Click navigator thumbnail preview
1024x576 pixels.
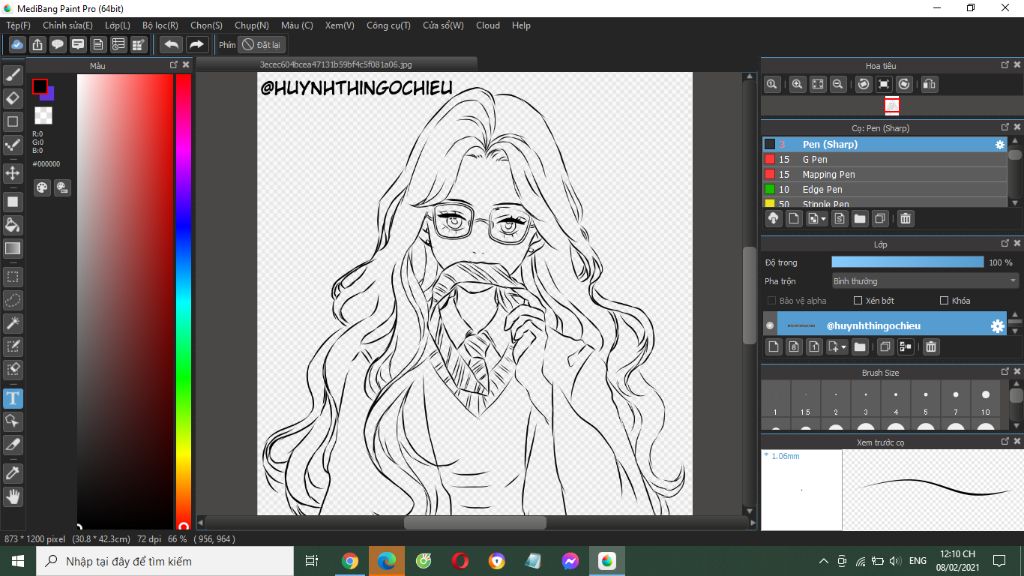pyautogui.click(x=891, y=106)
